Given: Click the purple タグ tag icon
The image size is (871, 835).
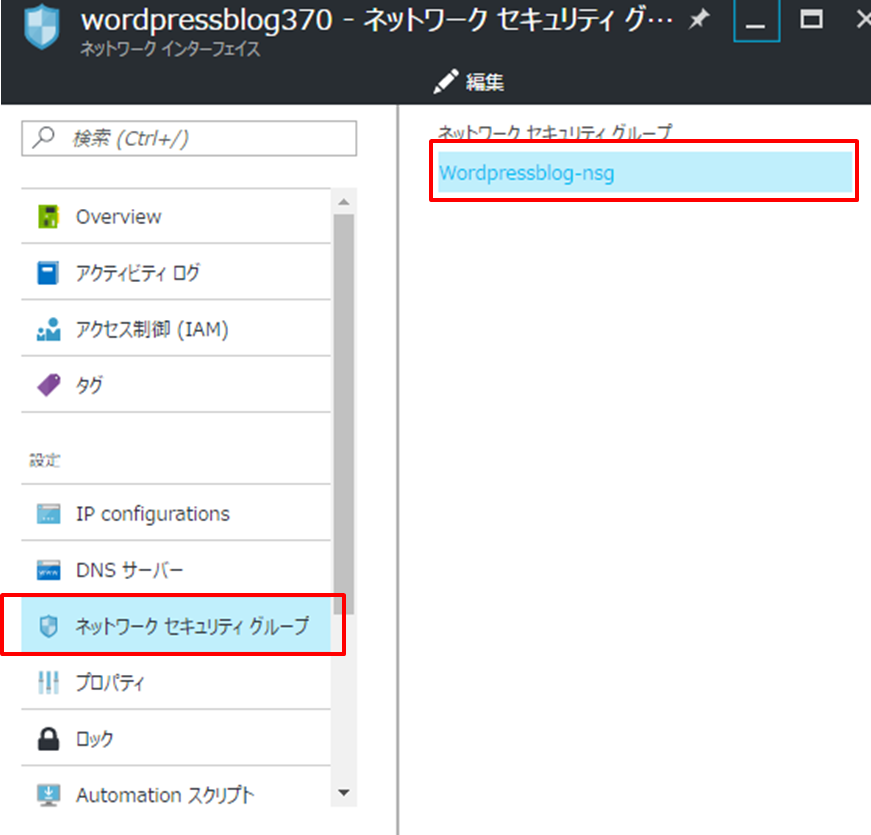Looking at the screenshot, I should click(x=48, y=385).
